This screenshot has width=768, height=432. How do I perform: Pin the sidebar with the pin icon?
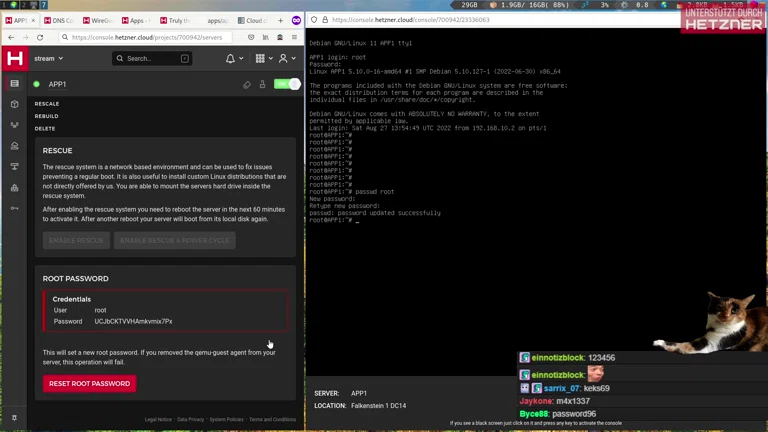click(14, 418)
